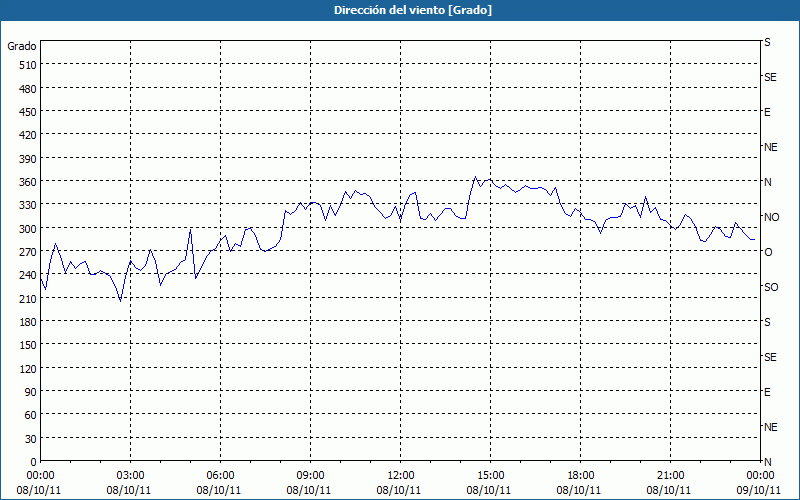Select the 09:00 time label

[310, 476]
